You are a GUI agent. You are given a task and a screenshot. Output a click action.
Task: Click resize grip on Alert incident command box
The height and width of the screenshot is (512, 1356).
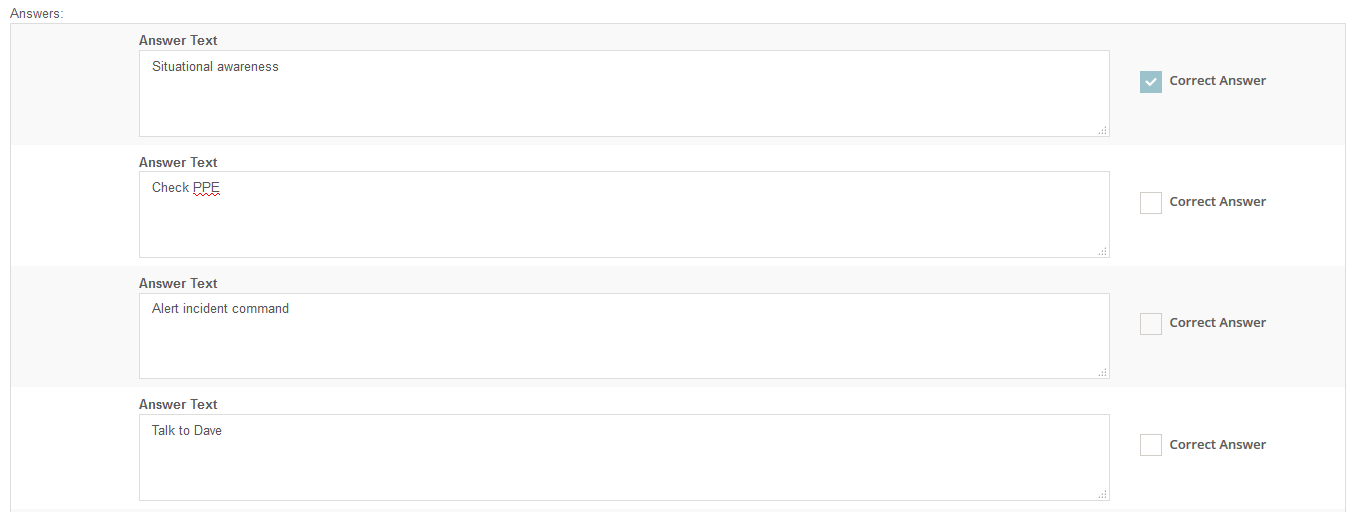click(1102, 372)
